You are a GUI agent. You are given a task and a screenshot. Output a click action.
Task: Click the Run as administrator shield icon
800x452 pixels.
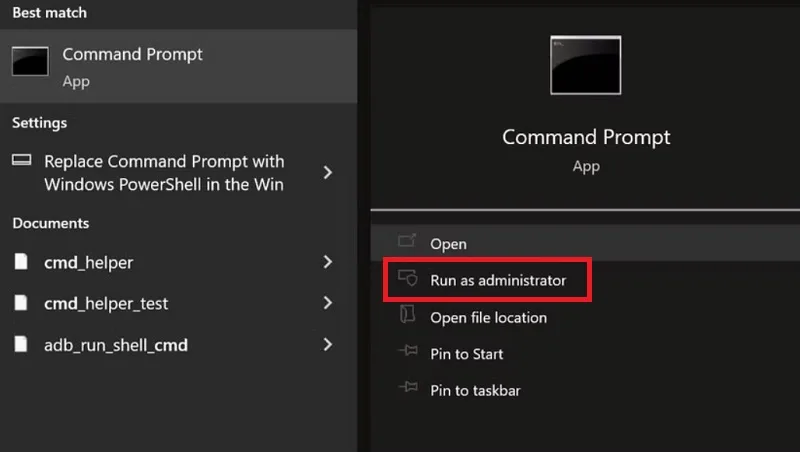click(408, 278)
